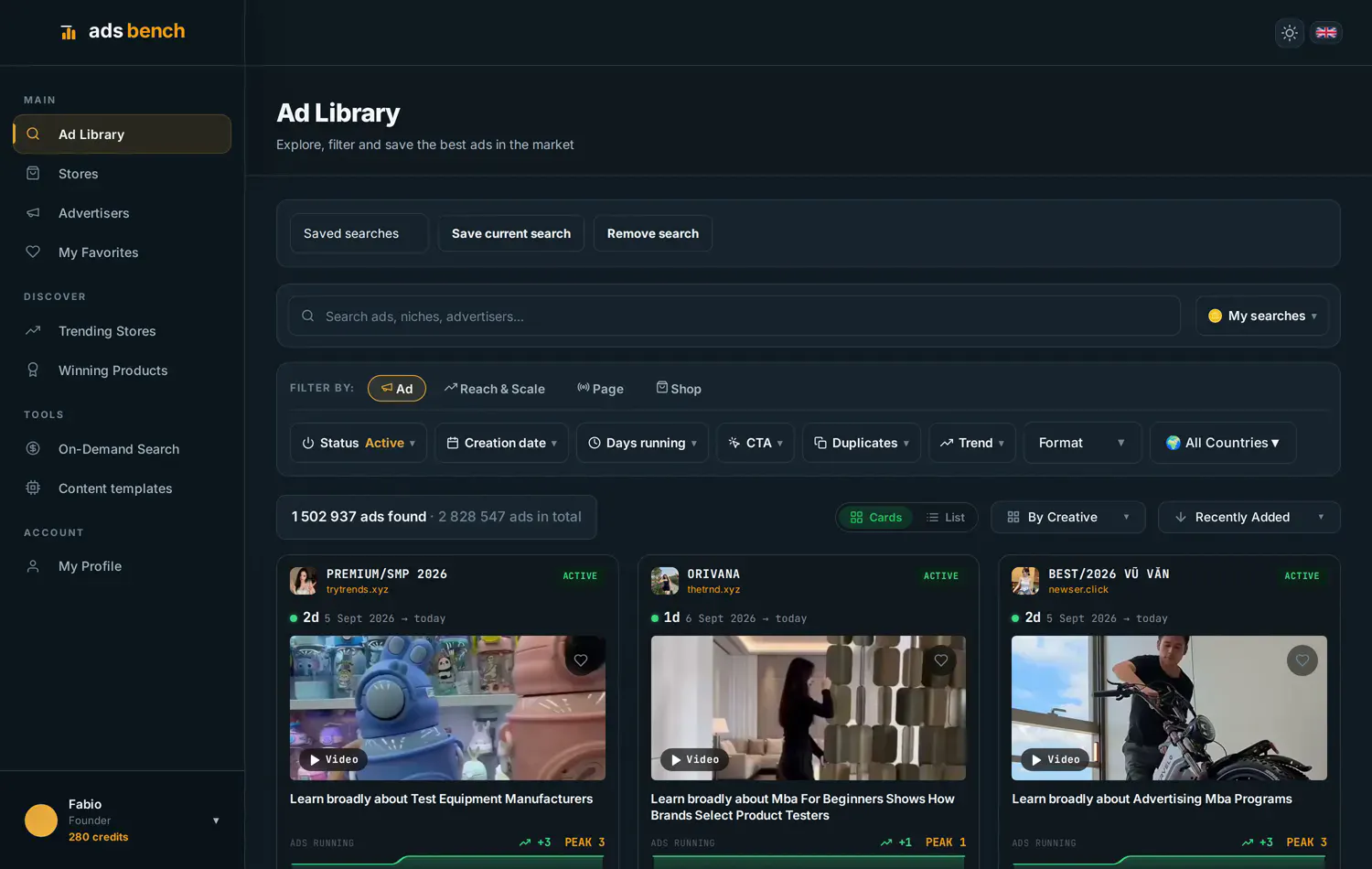Image resolution: width=1372 pixels, height=869 pixels.
Task: Expand the Fabio account menu
Action: tap(123, 821)
